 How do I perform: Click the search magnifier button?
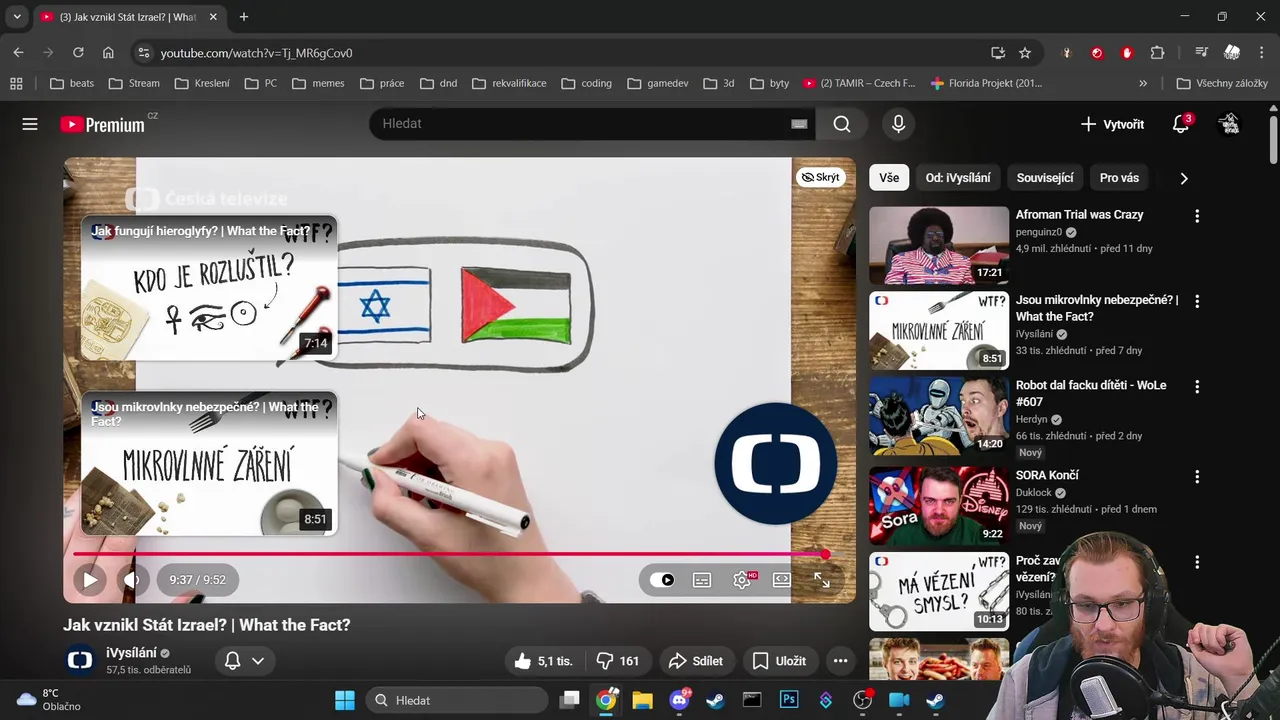842,124
